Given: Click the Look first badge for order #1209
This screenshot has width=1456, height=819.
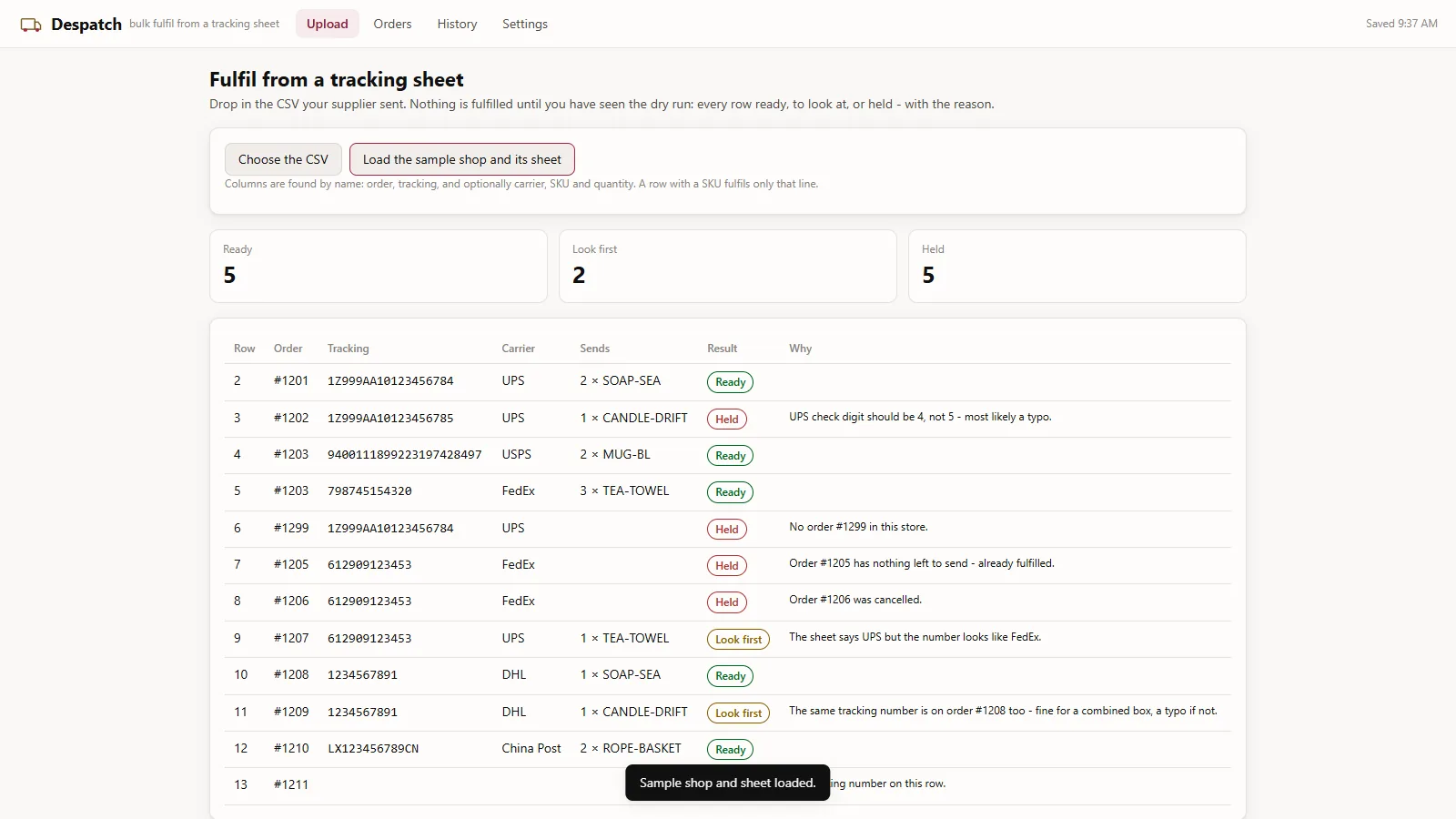Looking at the screenshot, I should point(738,713).
